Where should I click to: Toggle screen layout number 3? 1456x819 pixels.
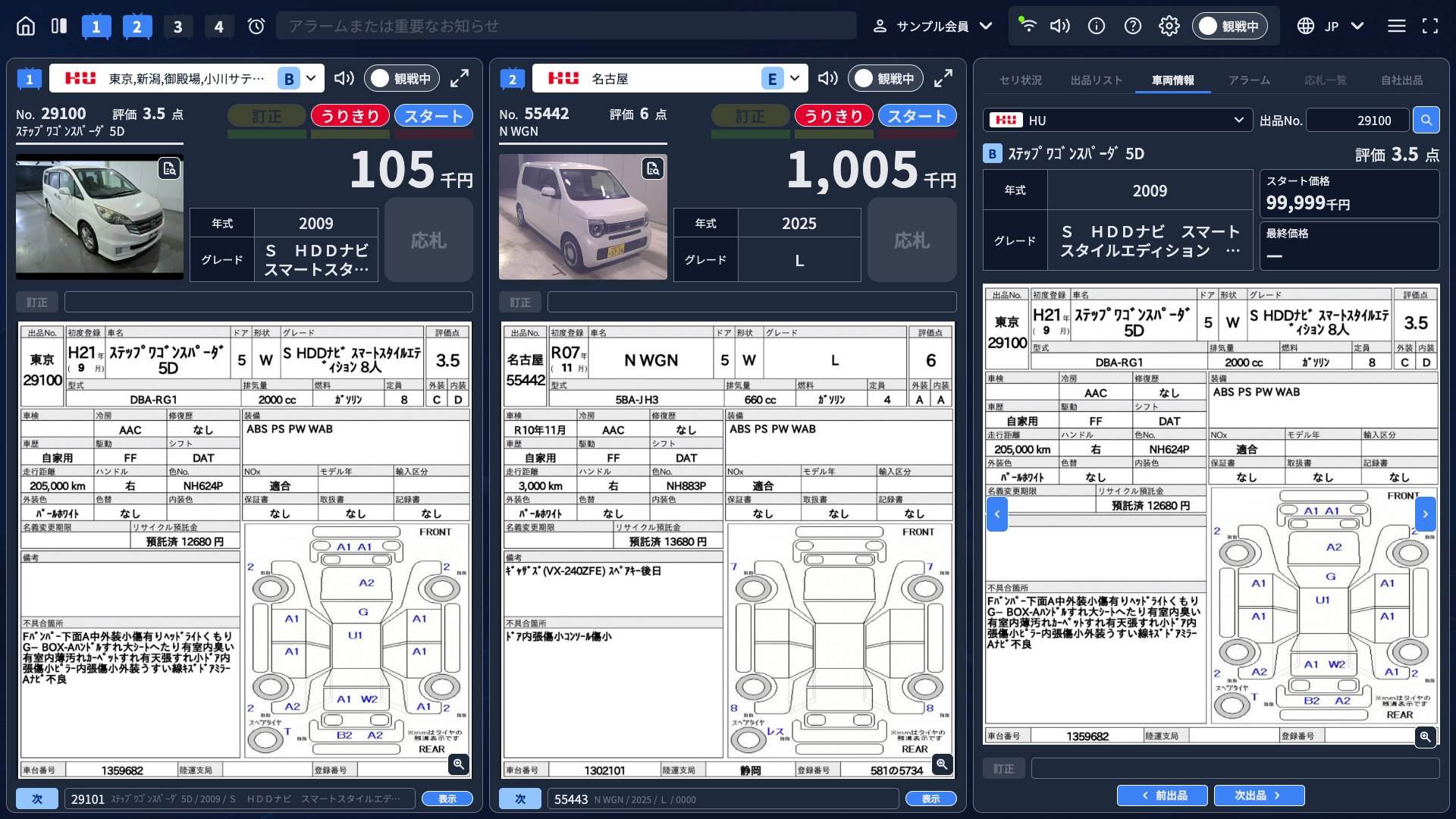177,27
